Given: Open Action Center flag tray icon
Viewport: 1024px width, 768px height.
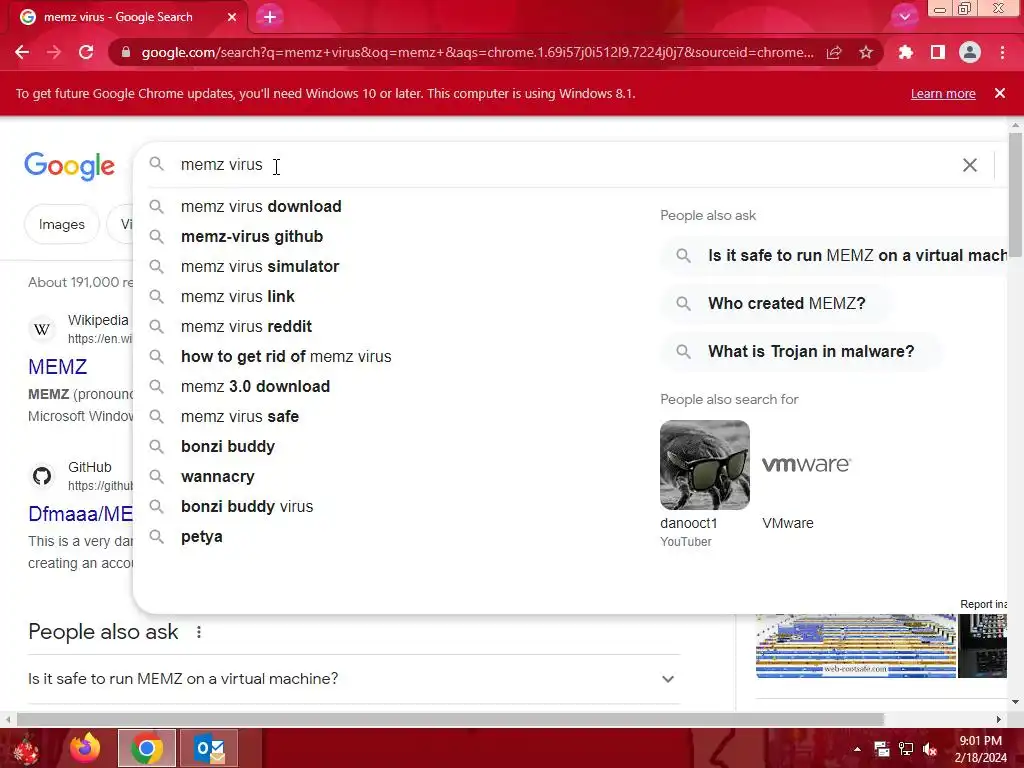Looking at the screenshot, I should tap(882, 749).
